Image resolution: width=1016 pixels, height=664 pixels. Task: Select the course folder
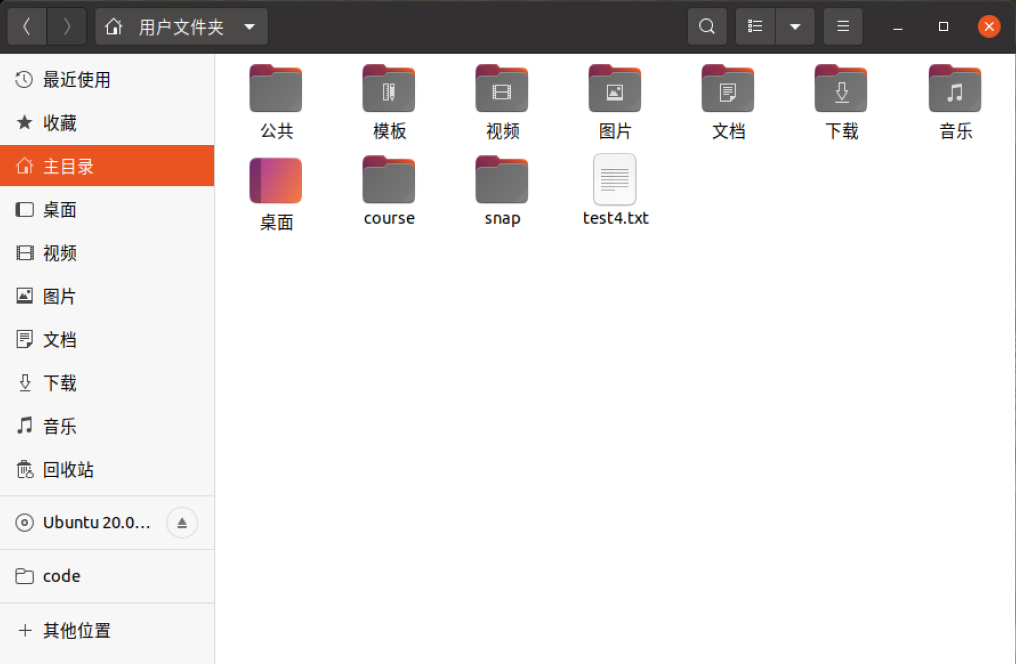[x=388, y=176]
